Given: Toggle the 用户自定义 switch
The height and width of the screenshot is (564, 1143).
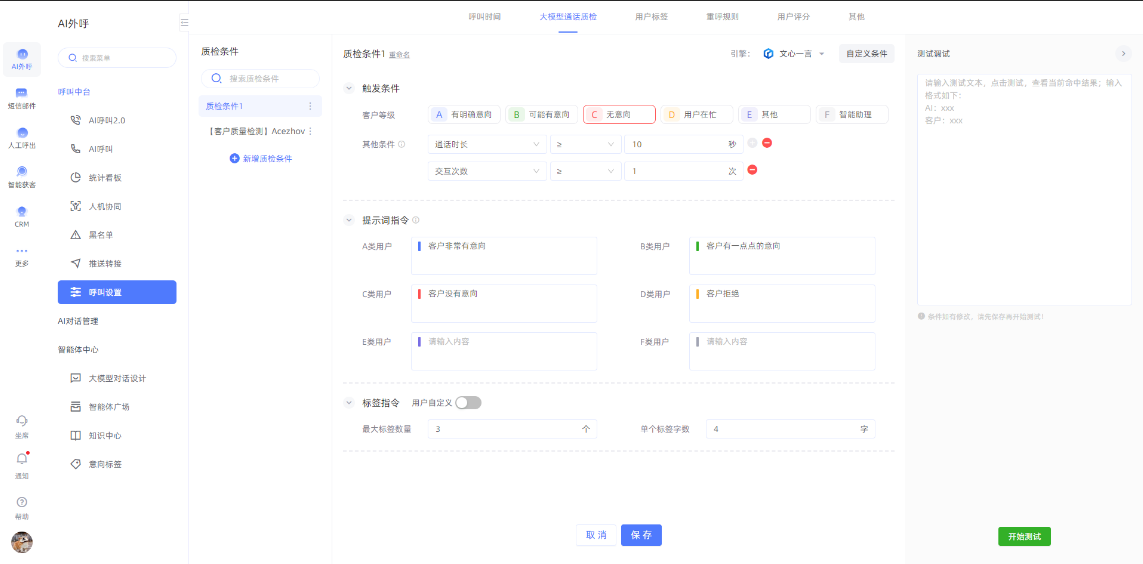Looking at the screenshot, I should click(x=468, y=403).
